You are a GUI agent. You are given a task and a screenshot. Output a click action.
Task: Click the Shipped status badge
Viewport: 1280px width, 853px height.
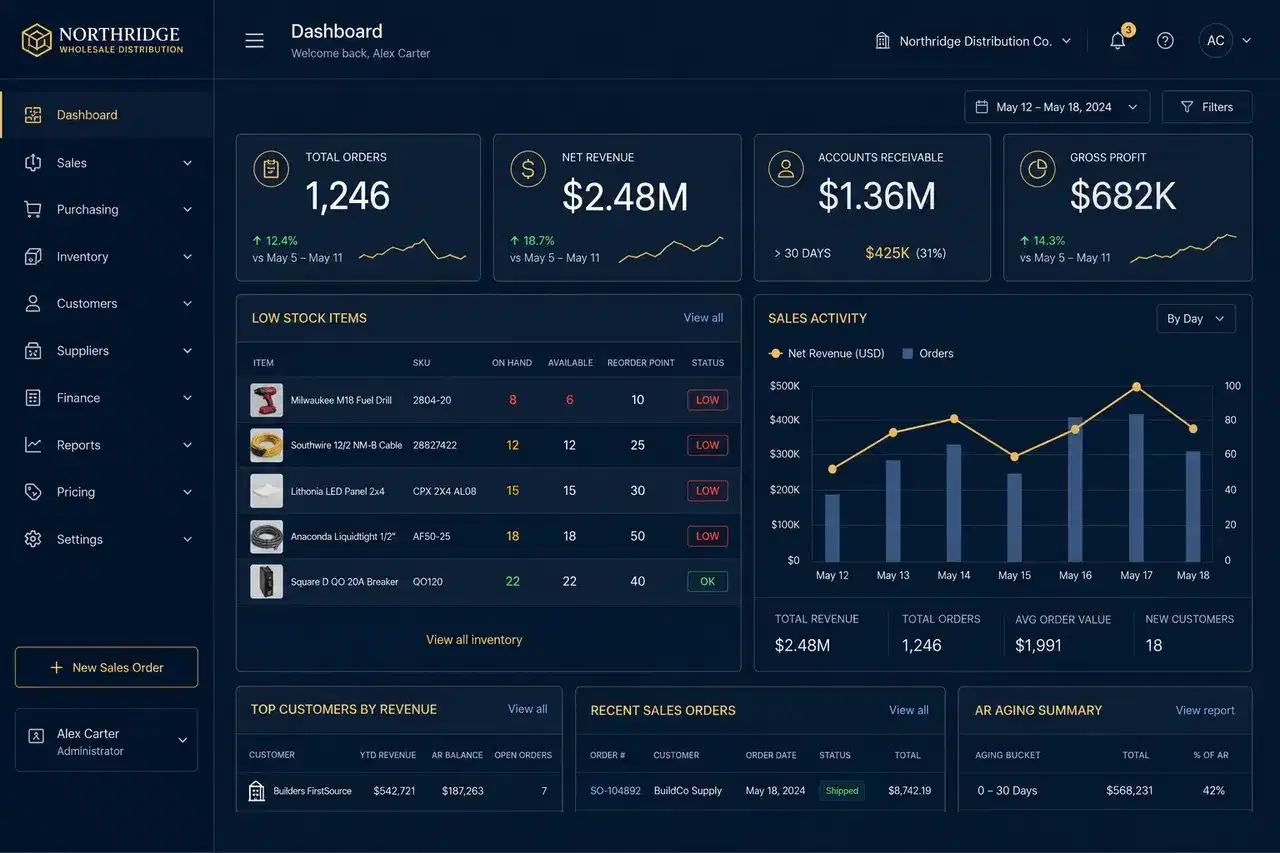(x=842, y=791)
